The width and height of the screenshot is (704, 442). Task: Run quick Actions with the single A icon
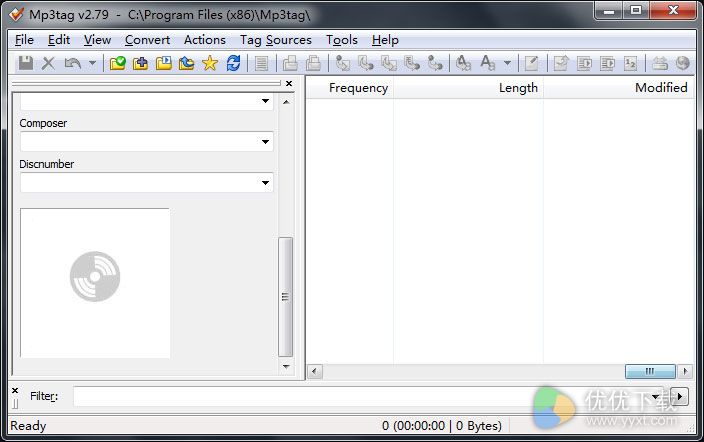click(488, 63)
